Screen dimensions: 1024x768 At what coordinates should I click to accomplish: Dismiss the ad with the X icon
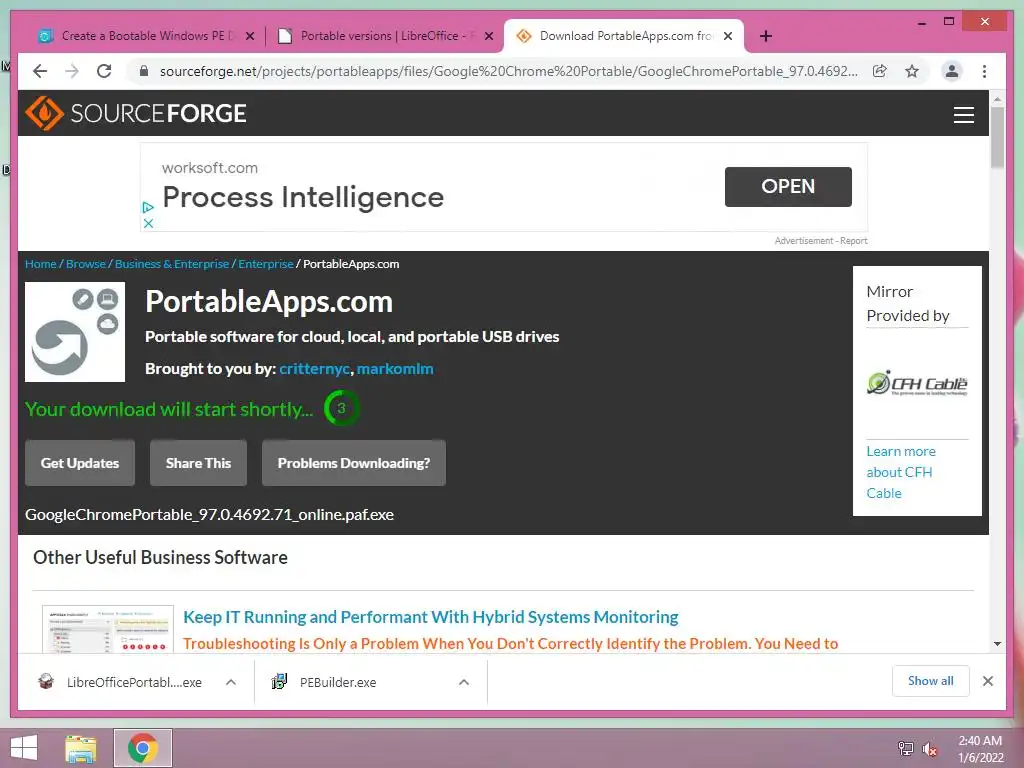pos(148,223)
